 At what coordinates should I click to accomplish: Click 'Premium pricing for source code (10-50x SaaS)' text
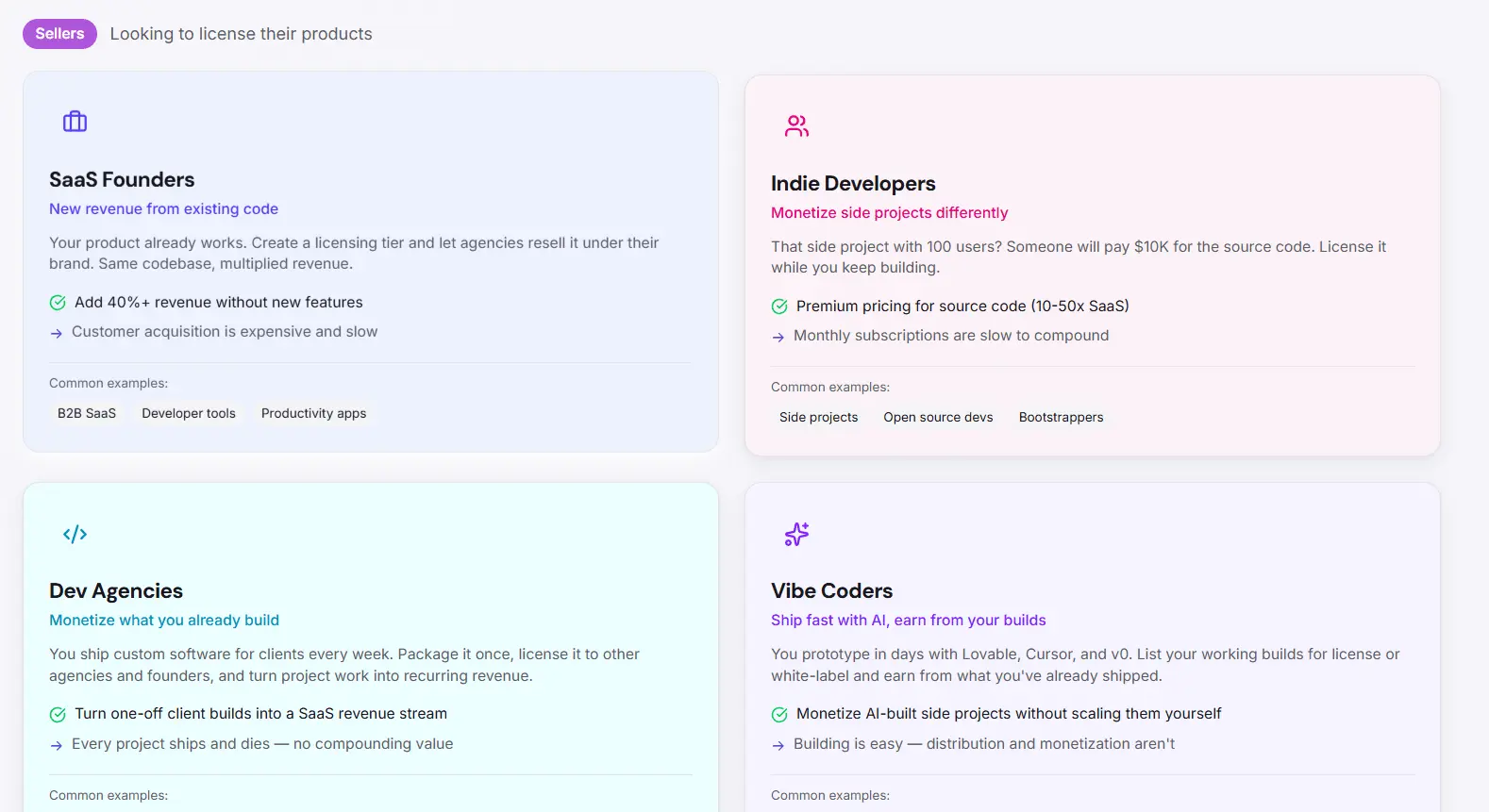coord(962,306)
